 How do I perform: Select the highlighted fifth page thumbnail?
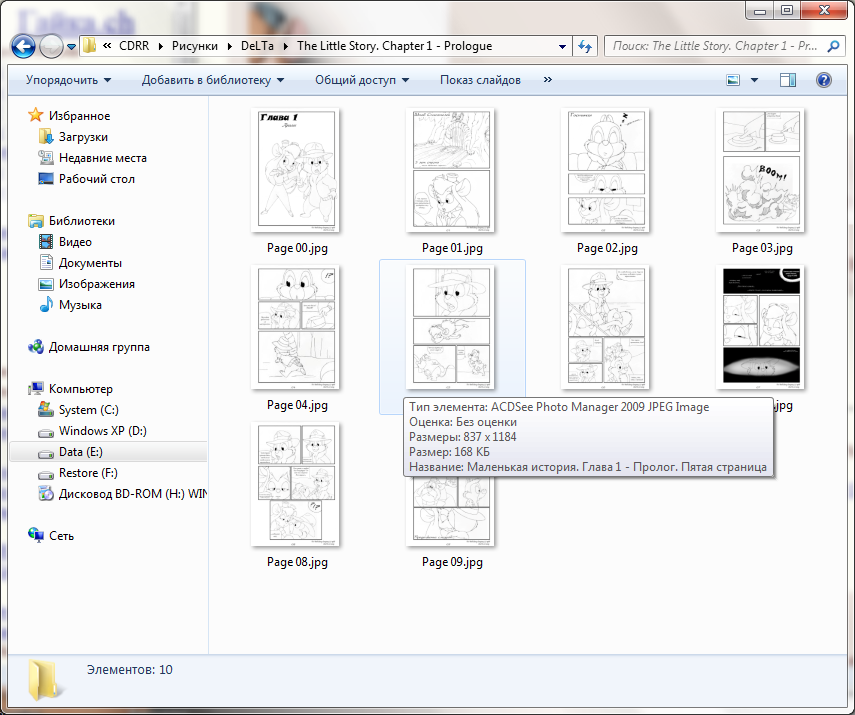click(x=451, y=327)
